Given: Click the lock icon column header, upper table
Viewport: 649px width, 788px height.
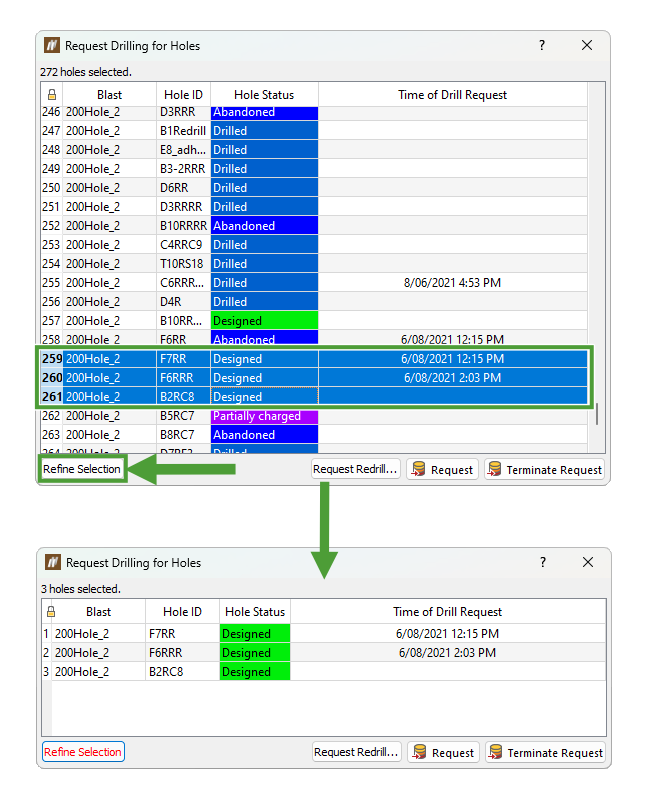Looking at the screenshot, I should pyautogui.click(x=52, y=94).
